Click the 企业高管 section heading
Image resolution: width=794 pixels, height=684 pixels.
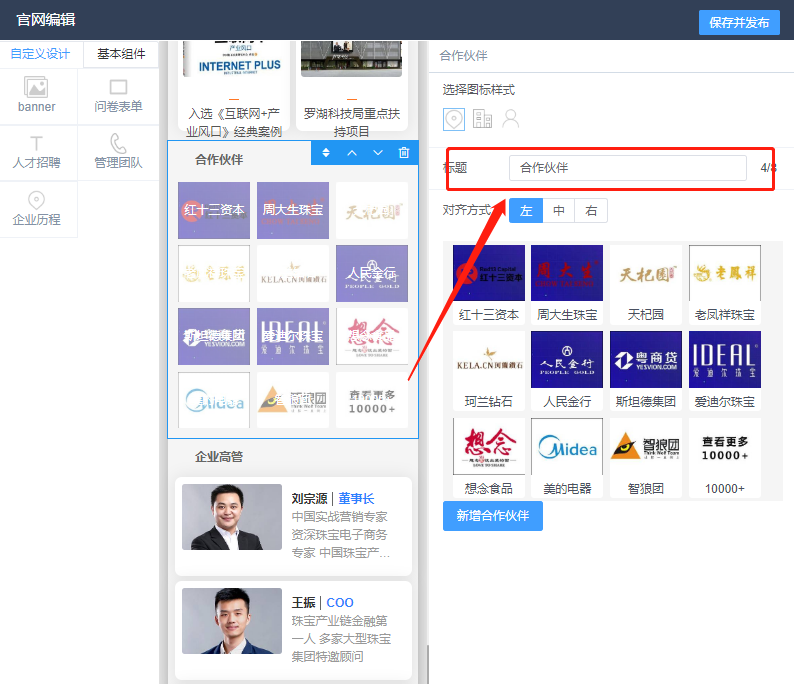click(219, 457)
